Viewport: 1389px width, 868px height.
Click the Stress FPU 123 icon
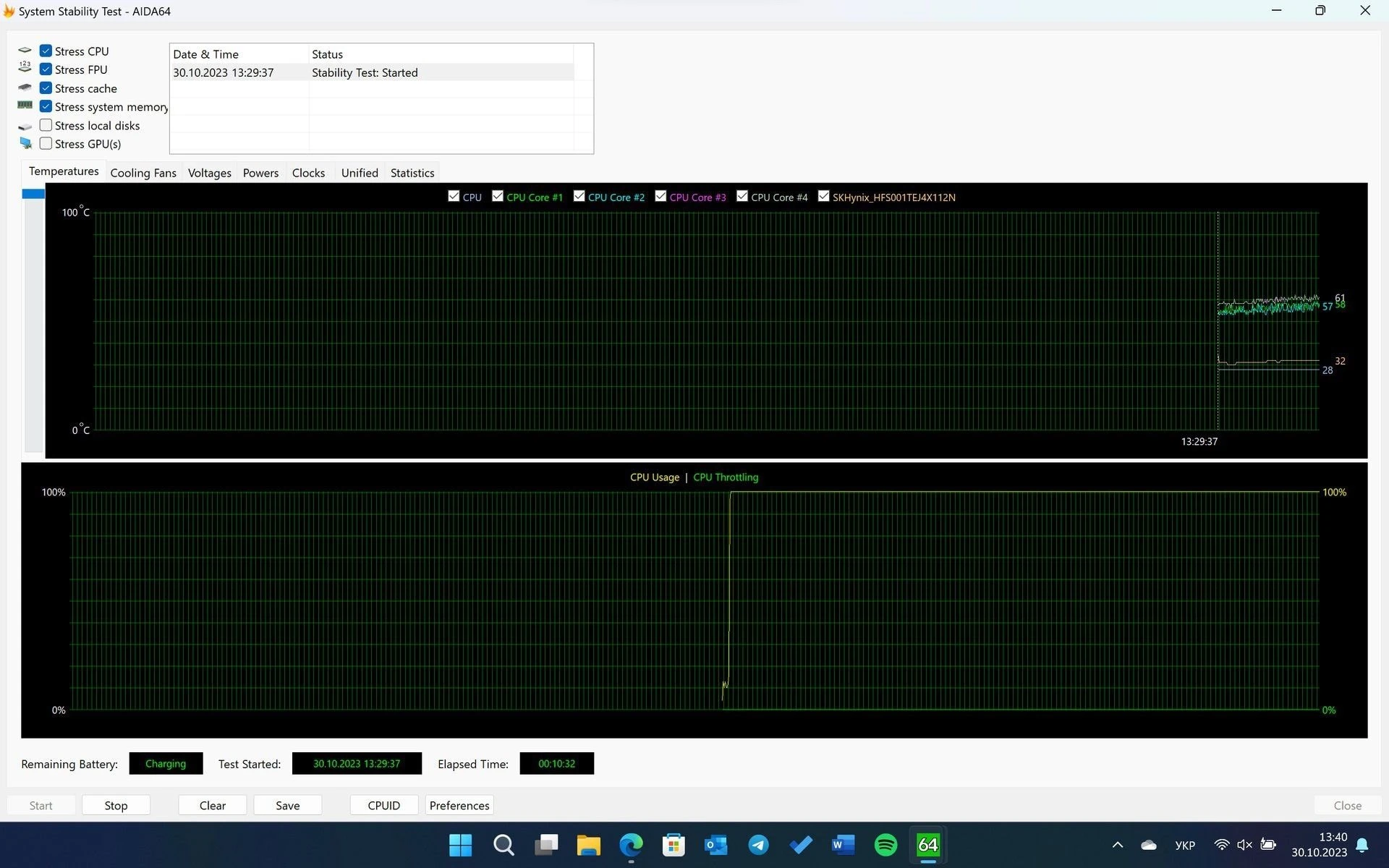click(25, 67)
